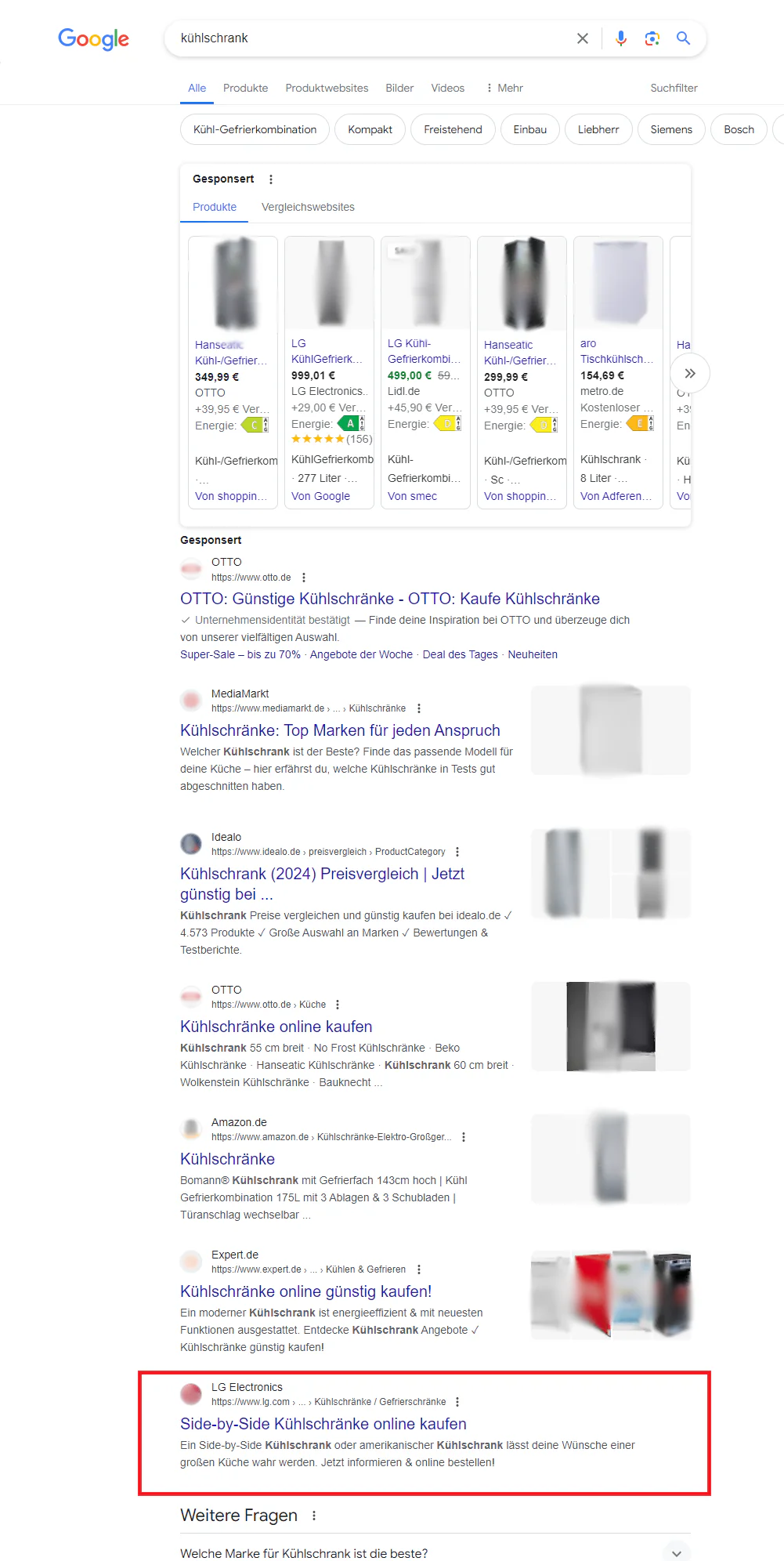Open three-dot menu for Expert.de result
The width and height of the screenshot is (784, 1561).
click(419, 1269)
